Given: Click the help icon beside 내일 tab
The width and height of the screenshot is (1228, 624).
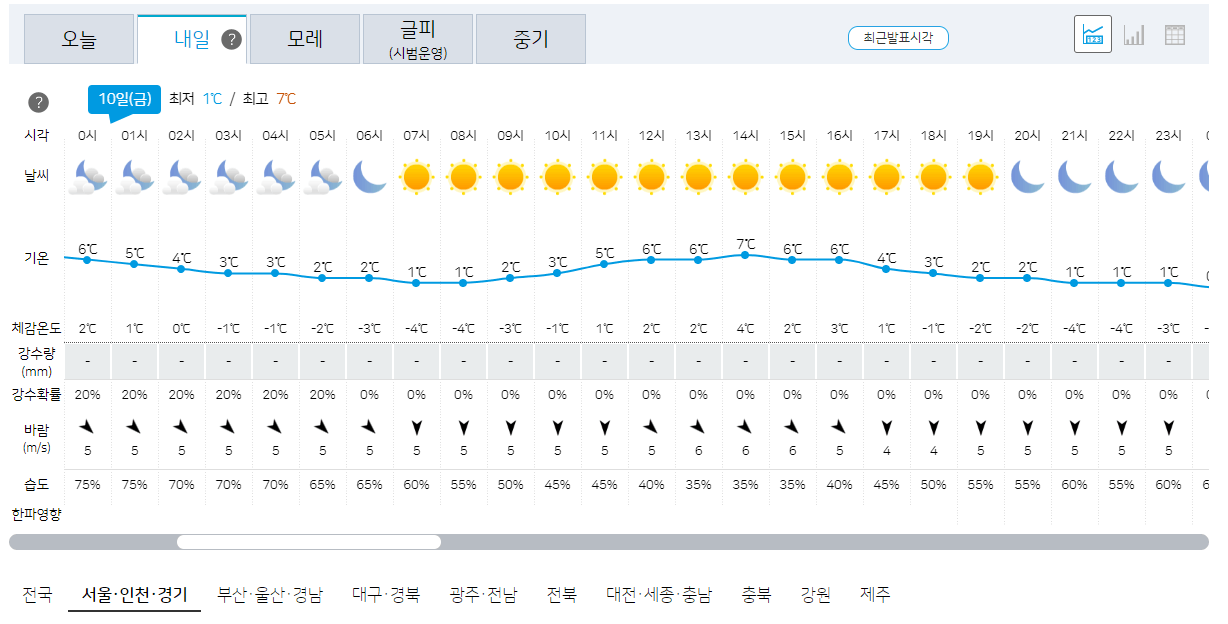Looking at the screenshot, I should tap(230, 39).
